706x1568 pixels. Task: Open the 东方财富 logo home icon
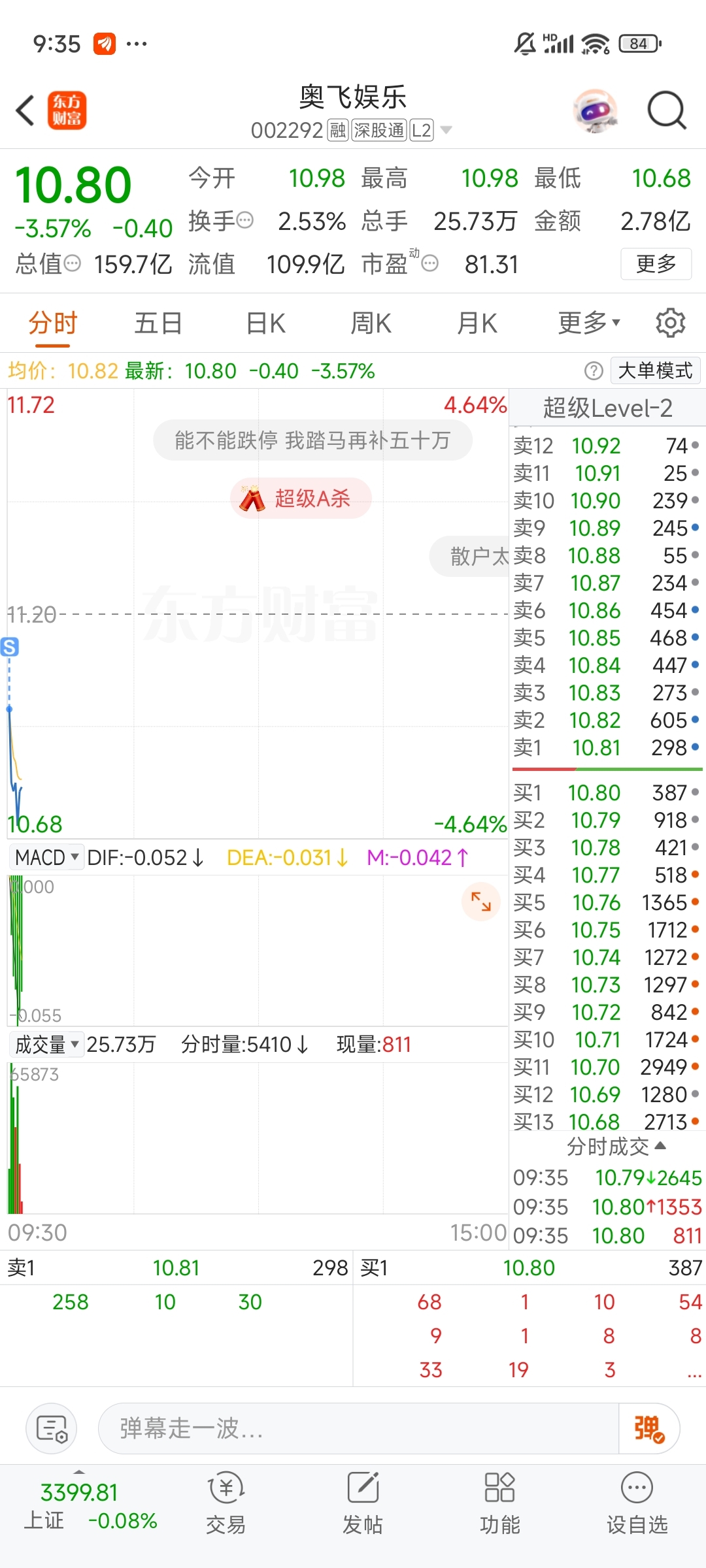click(67, 110)
